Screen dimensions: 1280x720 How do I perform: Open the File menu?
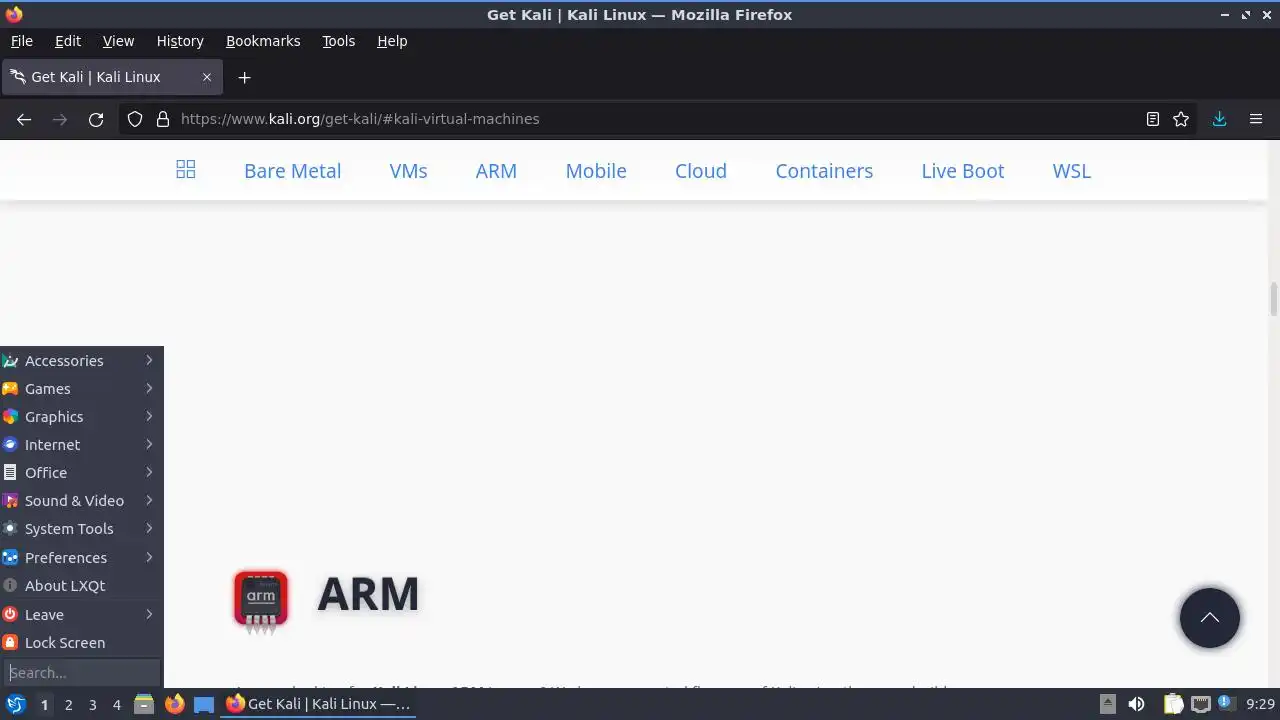[22, 41]
